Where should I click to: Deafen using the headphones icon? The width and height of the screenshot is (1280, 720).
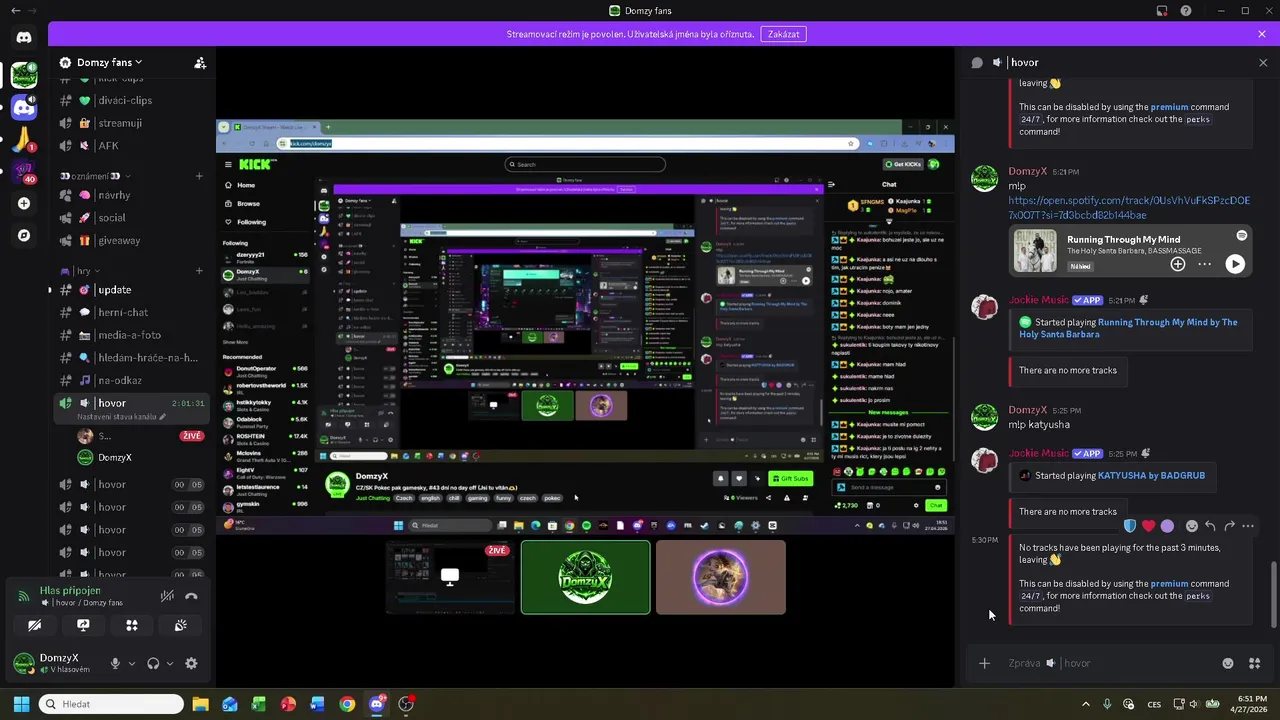153,663
